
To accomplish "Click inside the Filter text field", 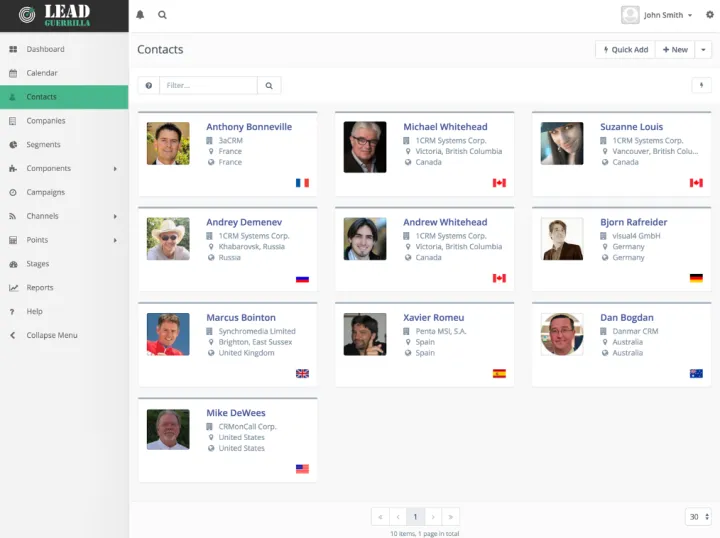I will tap(208, 86).
